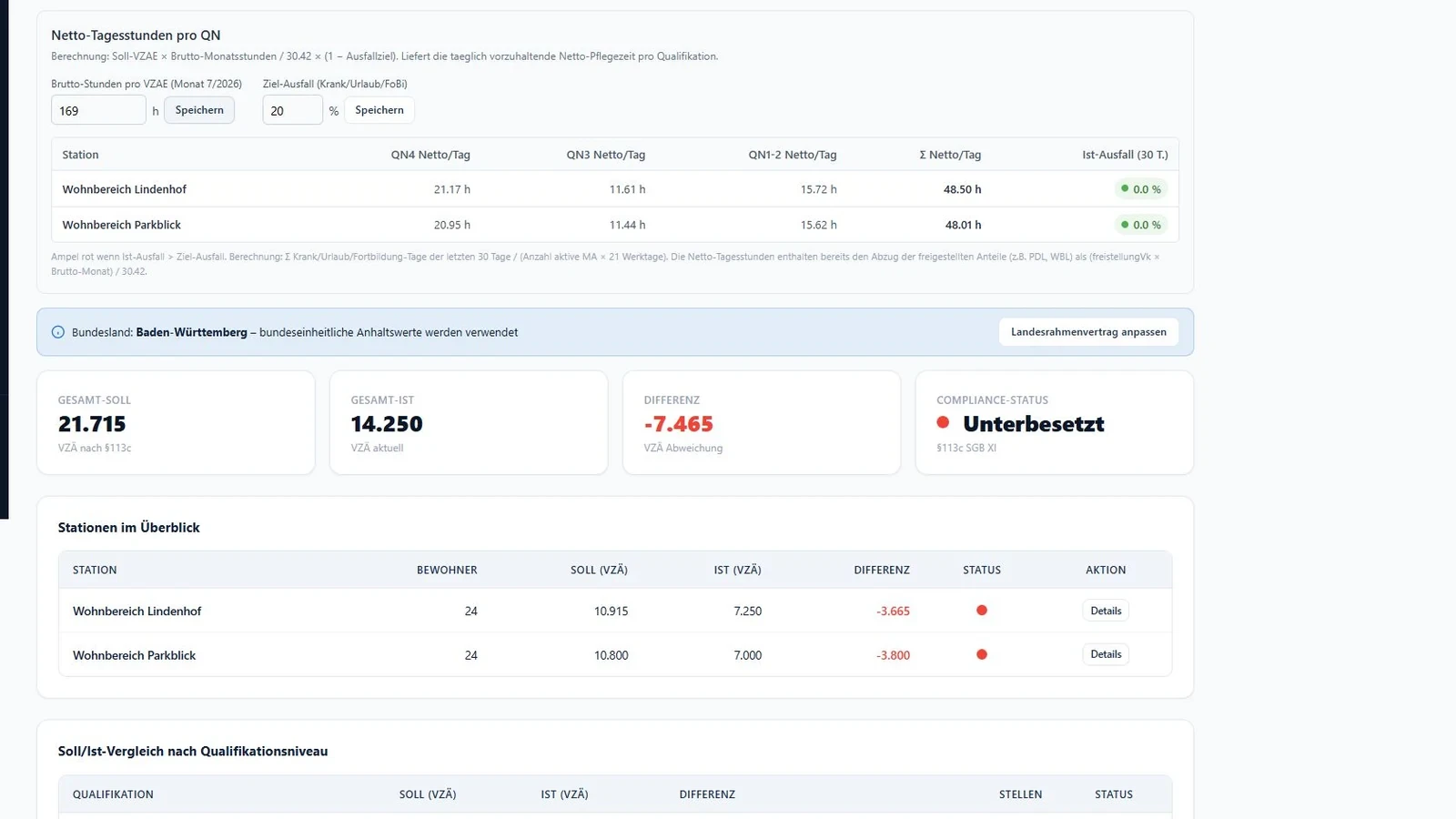Click red status dot for Wohnbereich Parkblick

pos(982,654)
